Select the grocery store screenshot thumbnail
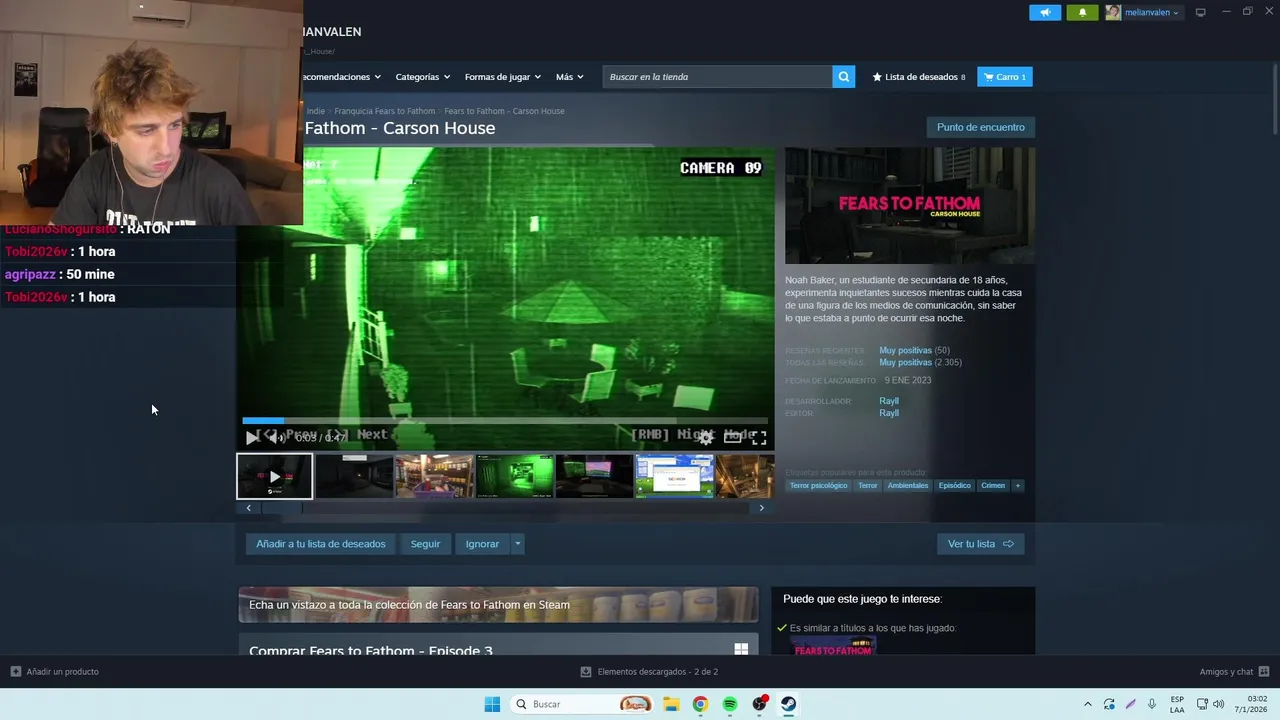This screenshot has height=720, width=1280. click(434, 476)
